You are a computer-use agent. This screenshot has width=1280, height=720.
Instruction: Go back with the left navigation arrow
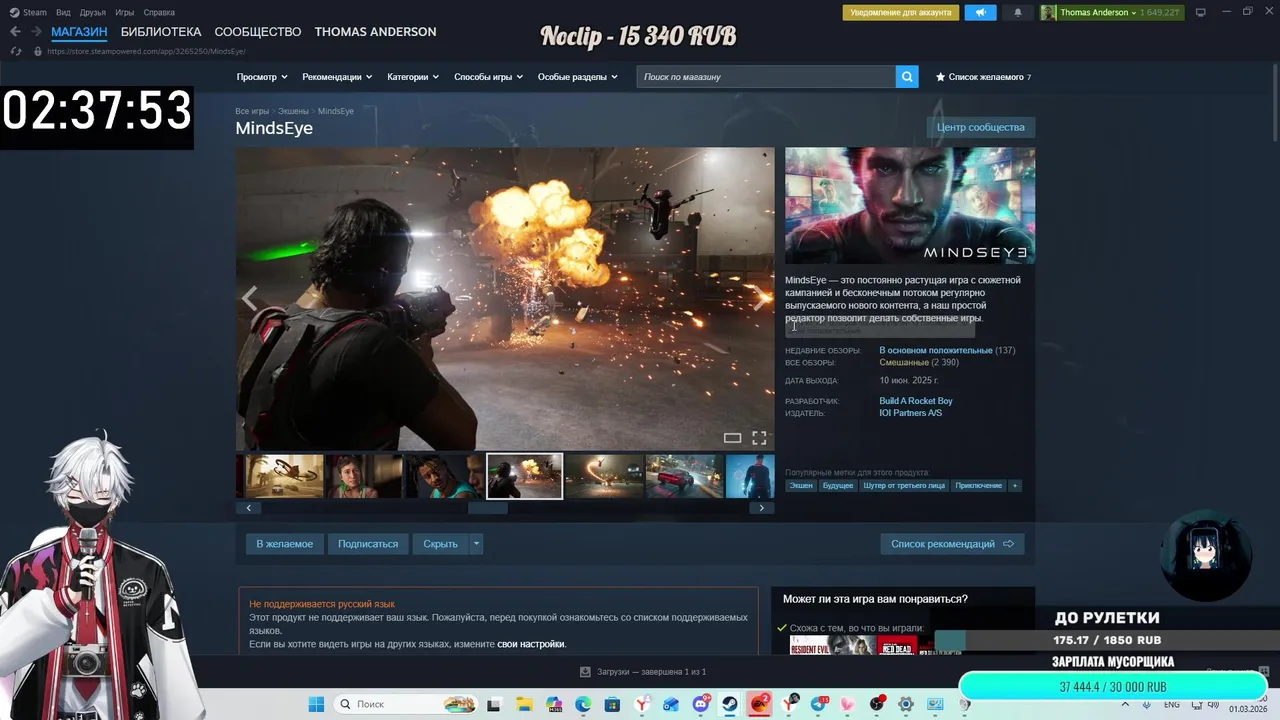15,32
